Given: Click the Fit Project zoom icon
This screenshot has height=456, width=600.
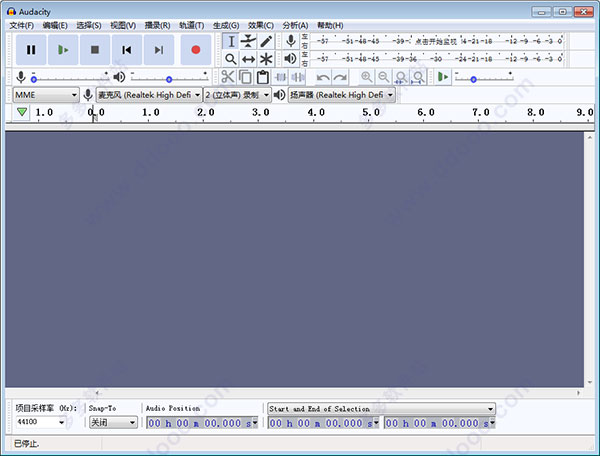Looking at the screenshot, I should tap(418, 77).
